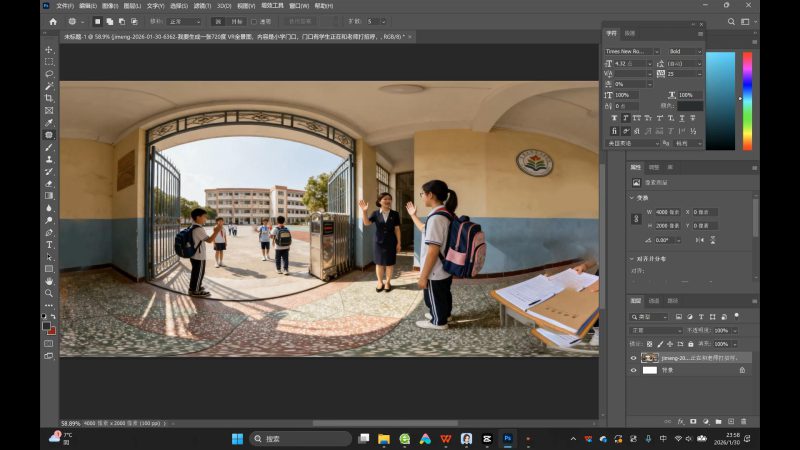800x450 pixels.
Task: Open the Times New Roman font dropdown
Action: pyautogui.click(x=657, y=52)
